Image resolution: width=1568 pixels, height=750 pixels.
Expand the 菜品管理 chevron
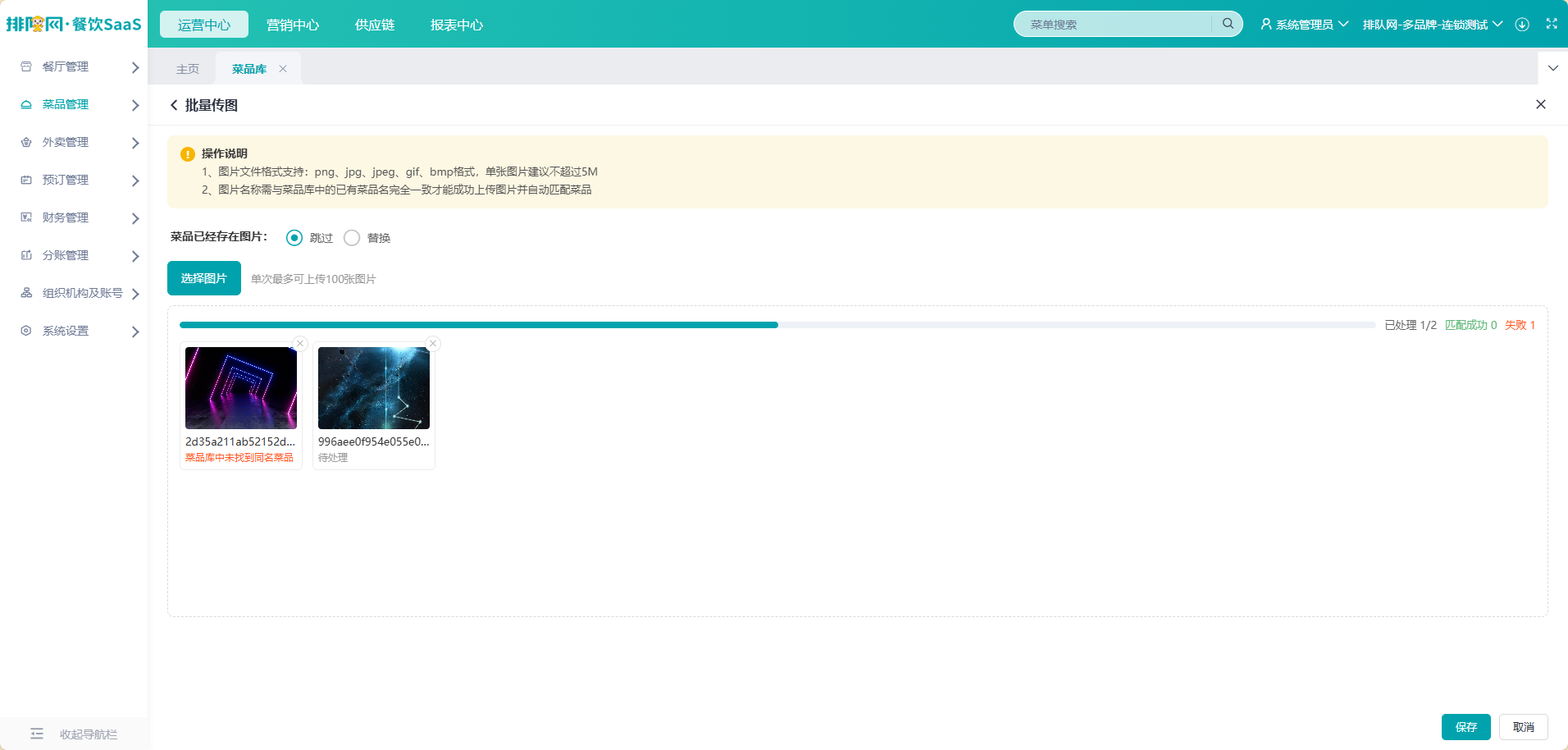tap(135, 105)
